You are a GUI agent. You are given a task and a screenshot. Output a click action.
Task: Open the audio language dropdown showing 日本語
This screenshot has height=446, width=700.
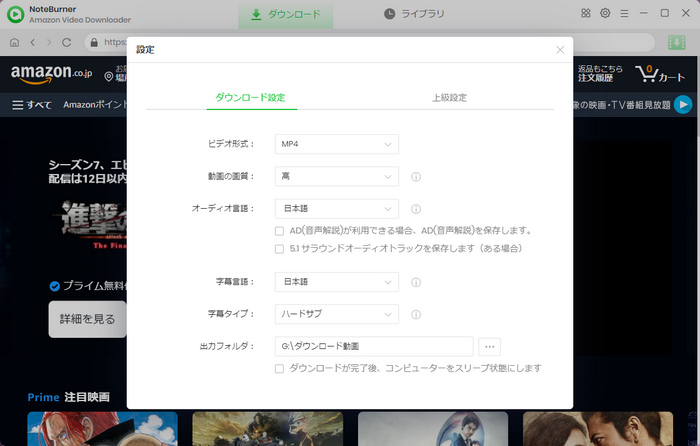pyautogui.click(x=337, y=208)
